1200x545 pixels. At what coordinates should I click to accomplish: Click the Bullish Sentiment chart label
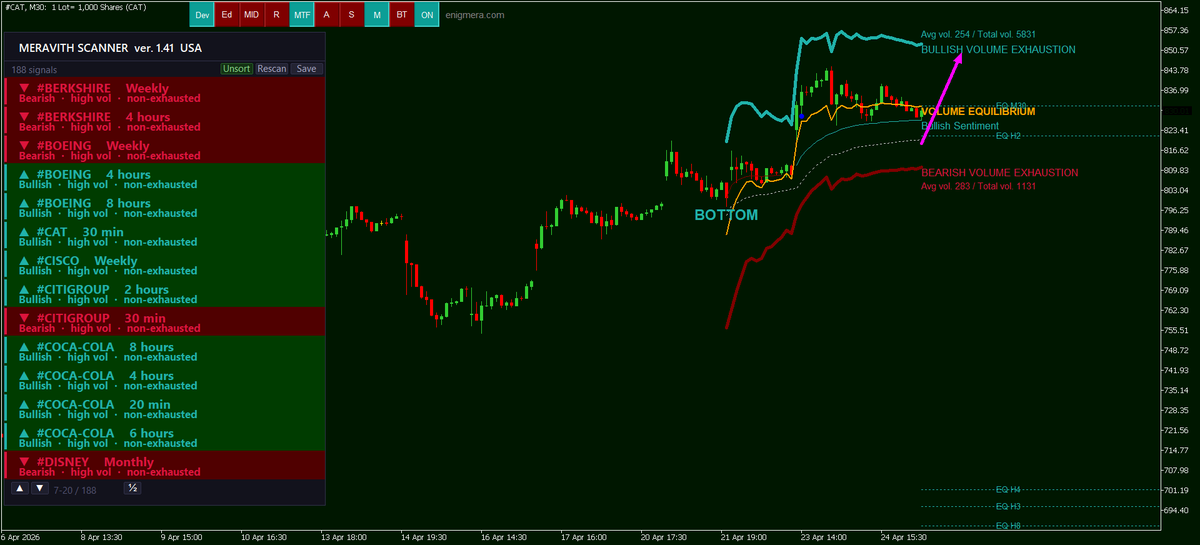(959, 126)
